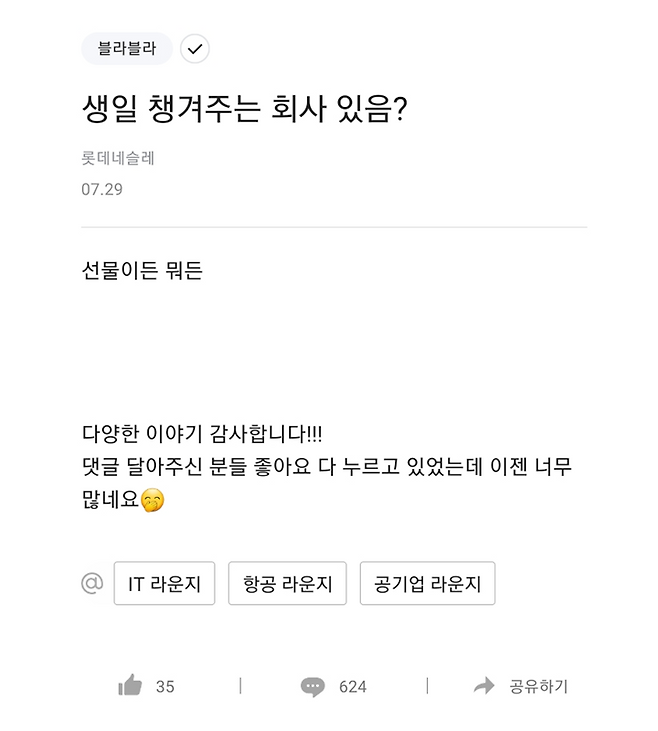Click the 블라블라 topic tag
Image resolution: width=658 pixels, height=731 pixels.
(127, 49)
